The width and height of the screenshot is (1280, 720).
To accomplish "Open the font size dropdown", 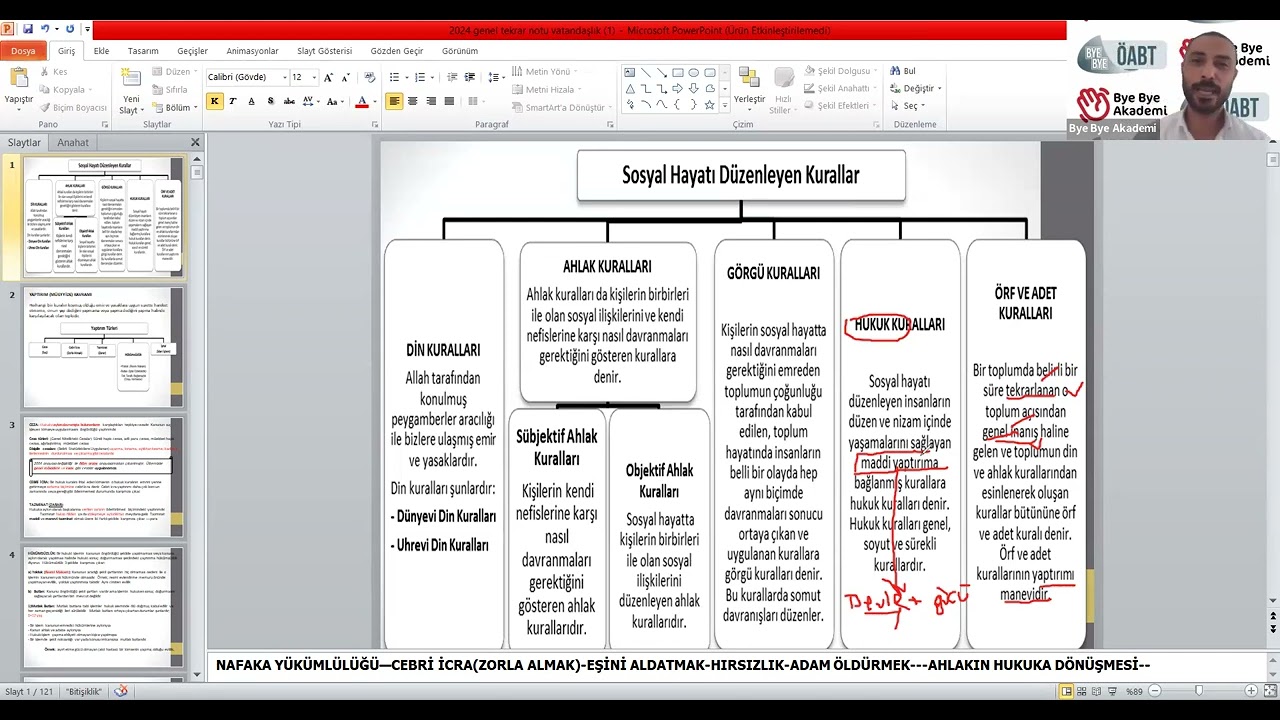I will pos(314,77).
